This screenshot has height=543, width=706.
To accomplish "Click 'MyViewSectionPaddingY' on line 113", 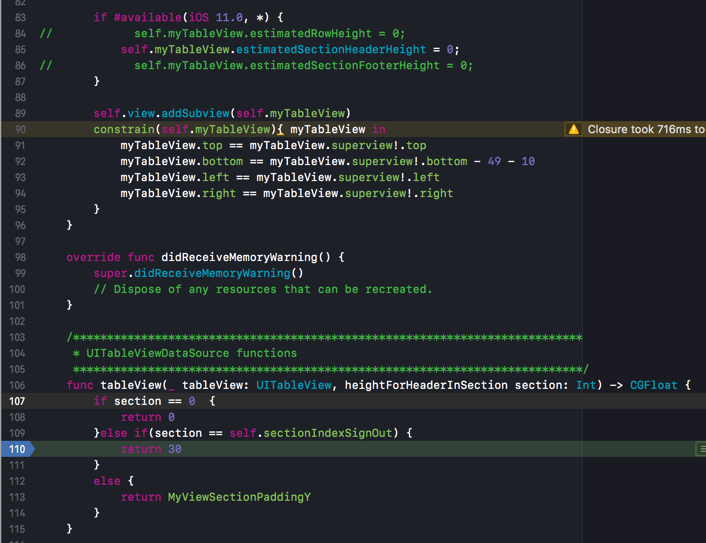I will click(239, 497).
